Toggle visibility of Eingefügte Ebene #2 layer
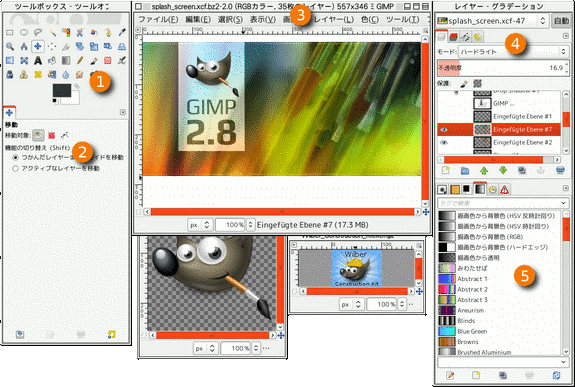Screen dimensions: 575x387 click(x=444, y=142)
